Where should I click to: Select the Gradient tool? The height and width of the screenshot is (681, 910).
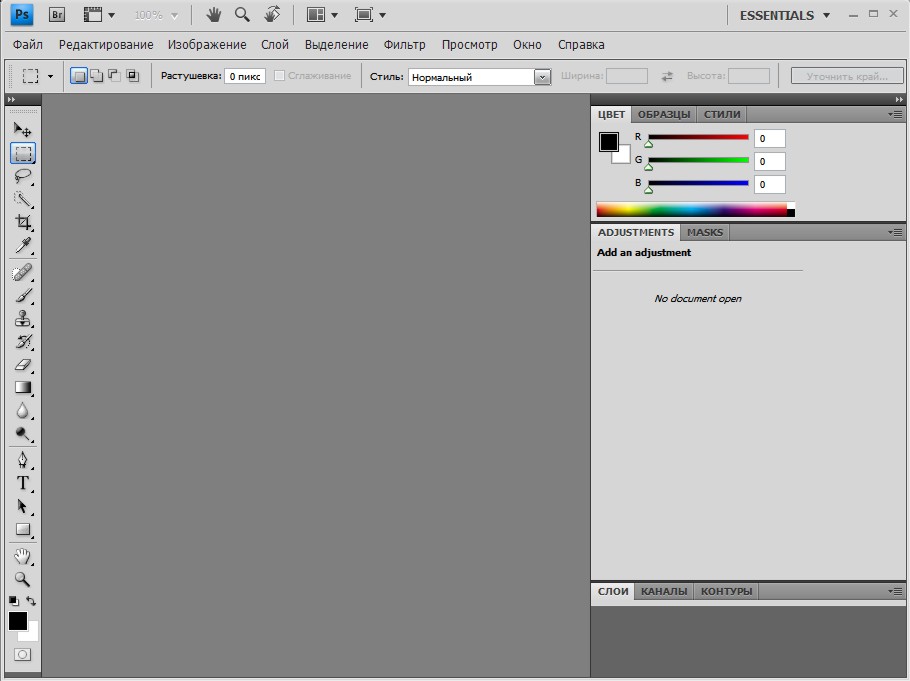(23, 388)
